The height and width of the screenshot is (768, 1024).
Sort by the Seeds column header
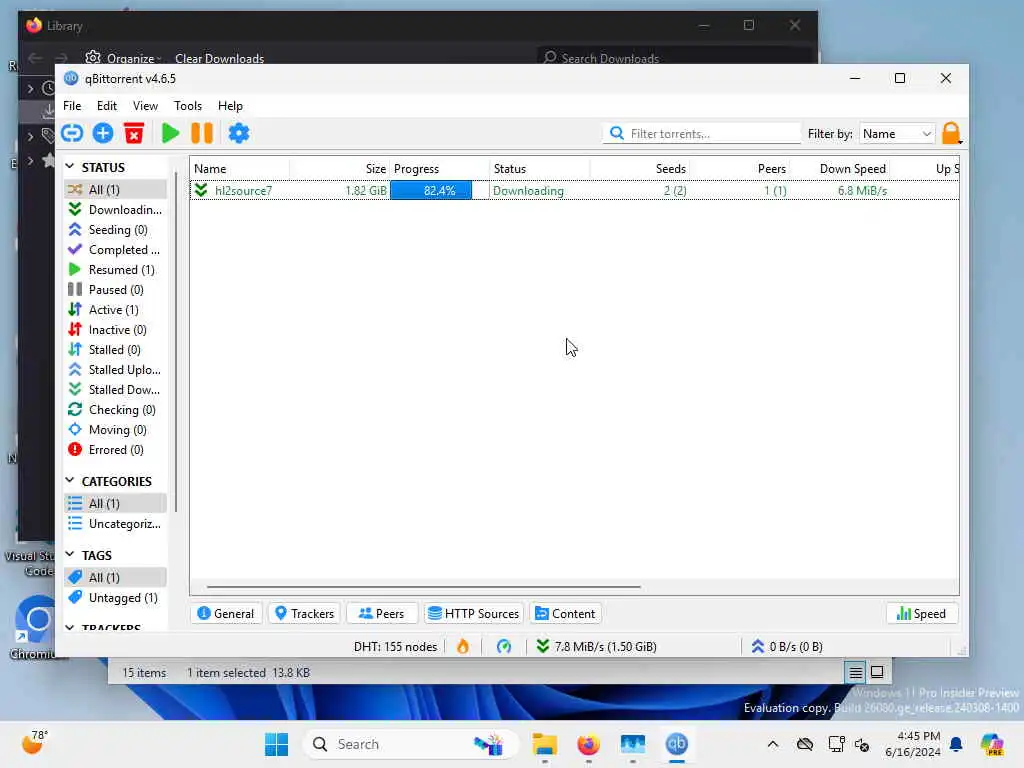[x=640, y=168]
